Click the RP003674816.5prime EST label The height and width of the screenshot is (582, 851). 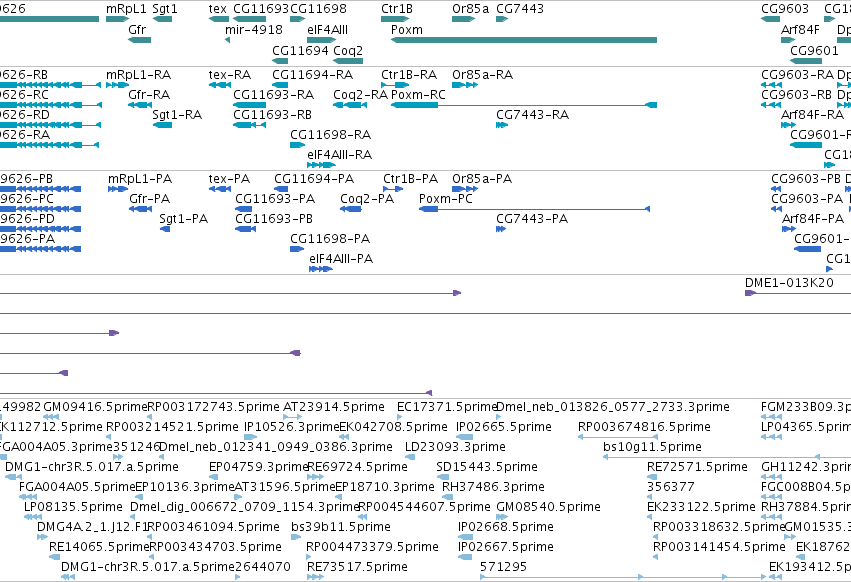pyautogui.click(x=644, y=427)
